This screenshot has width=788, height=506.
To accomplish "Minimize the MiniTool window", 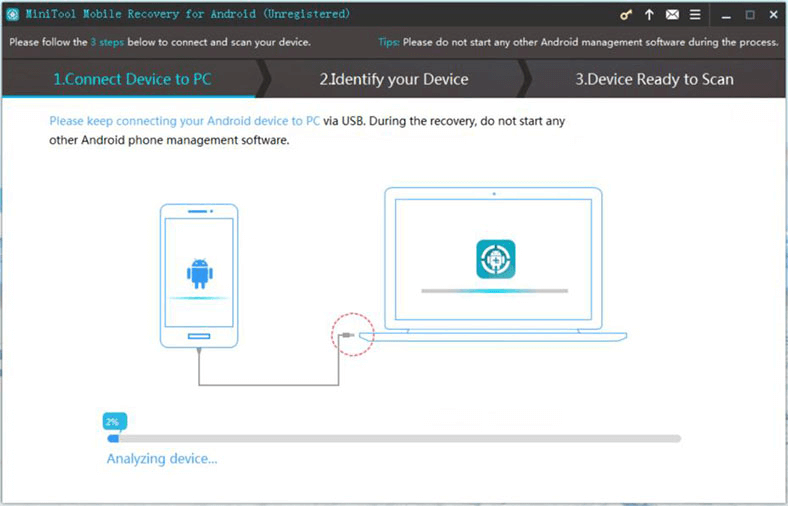I will [x=726, y=16].
